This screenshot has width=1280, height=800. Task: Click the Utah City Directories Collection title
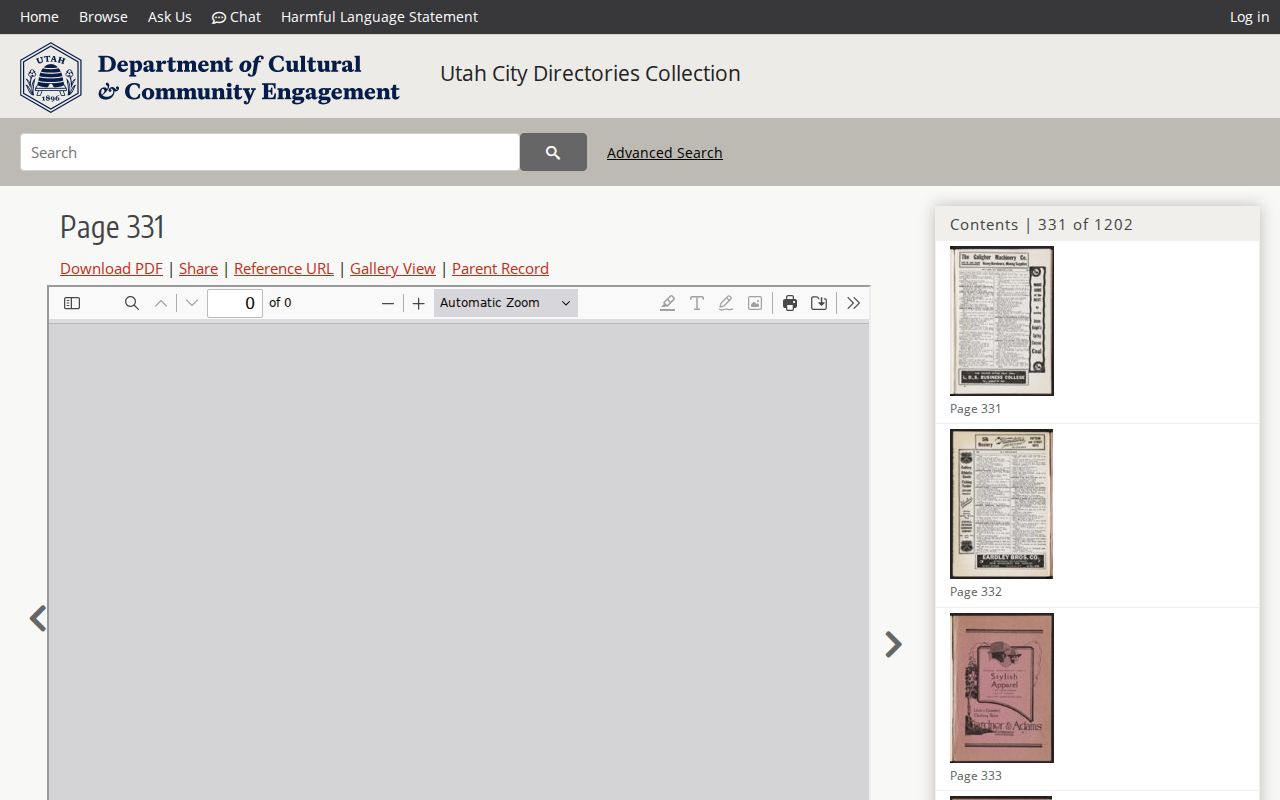590,74
